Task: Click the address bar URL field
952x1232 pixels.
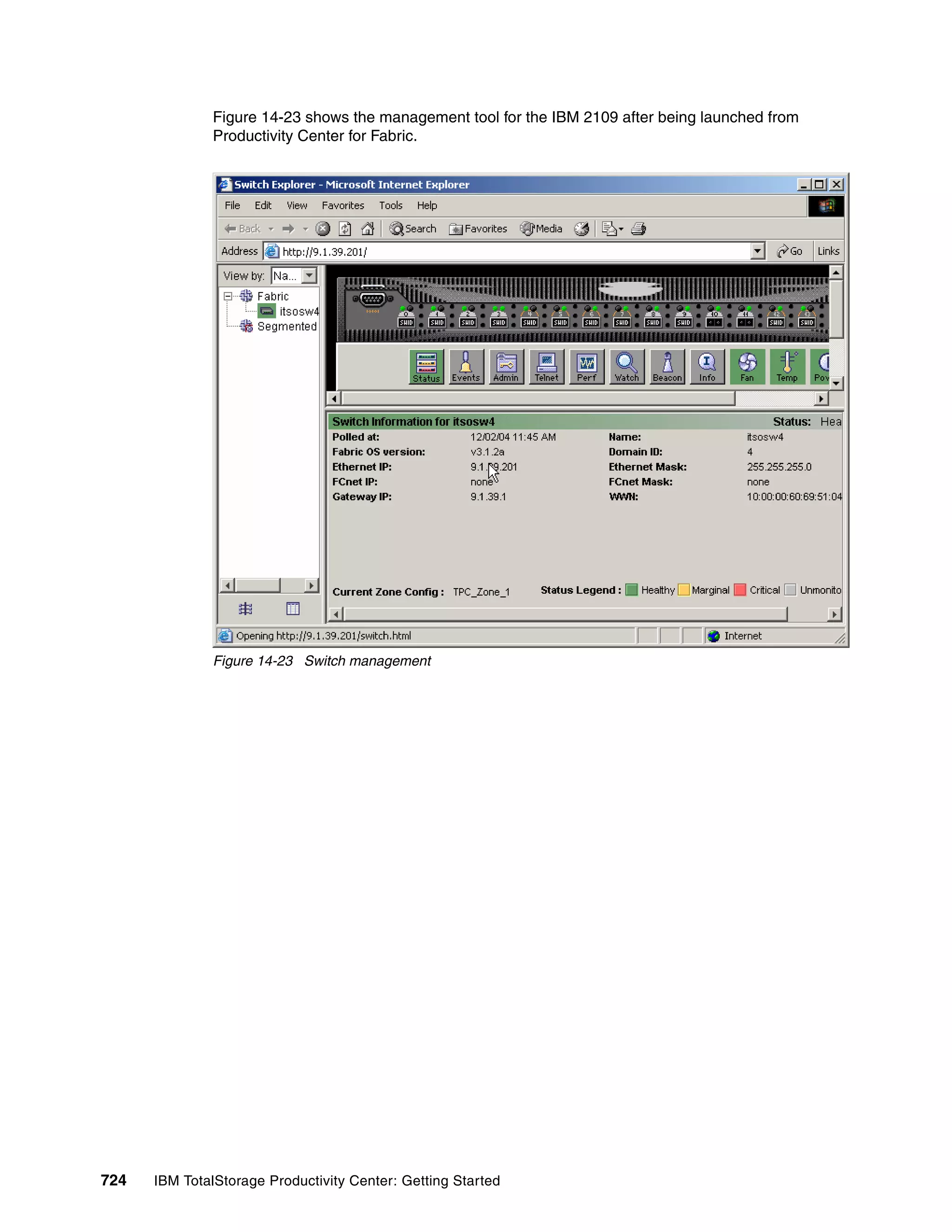Action: click(508, 252)
